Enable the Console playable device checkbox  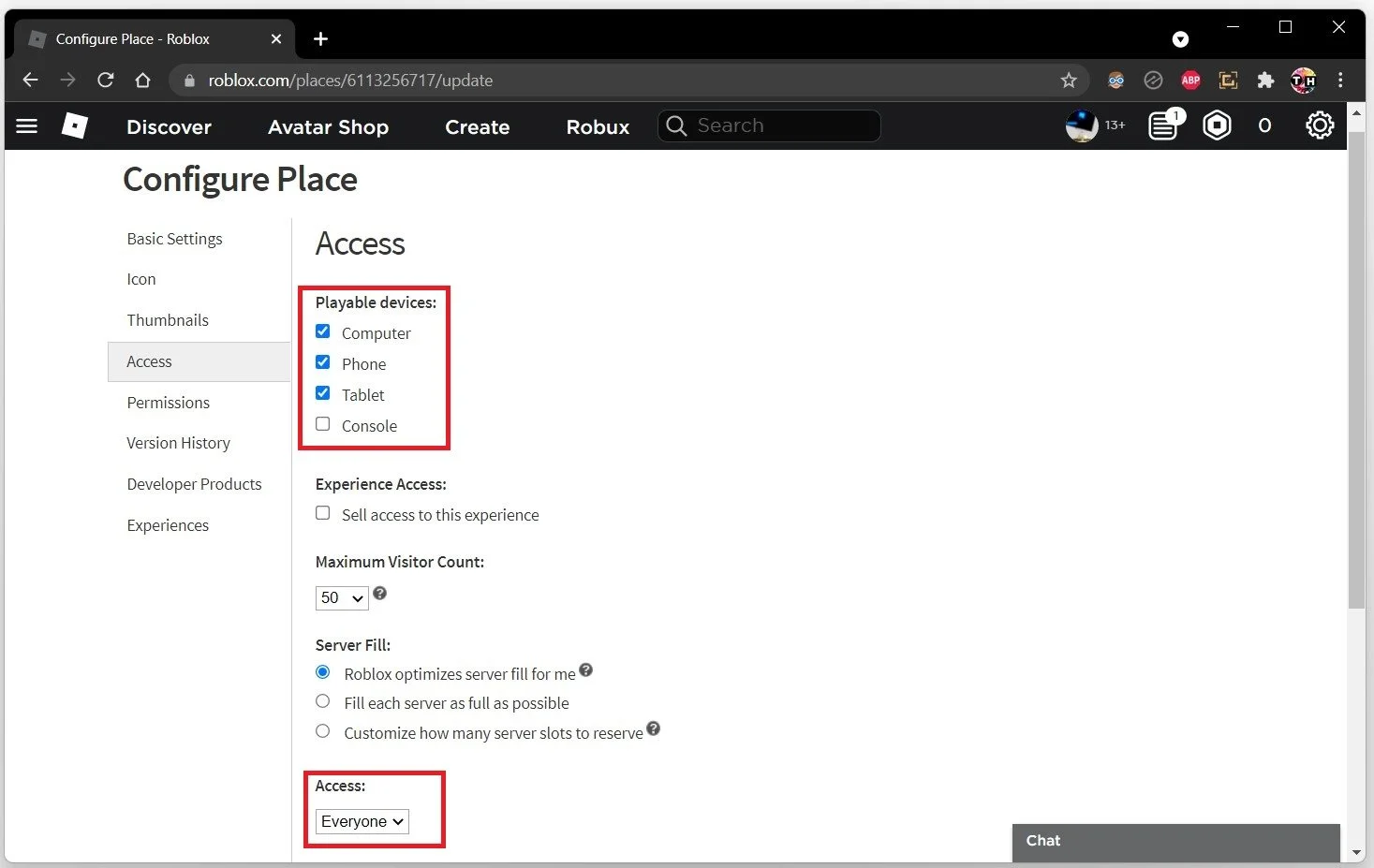[322, 424]
